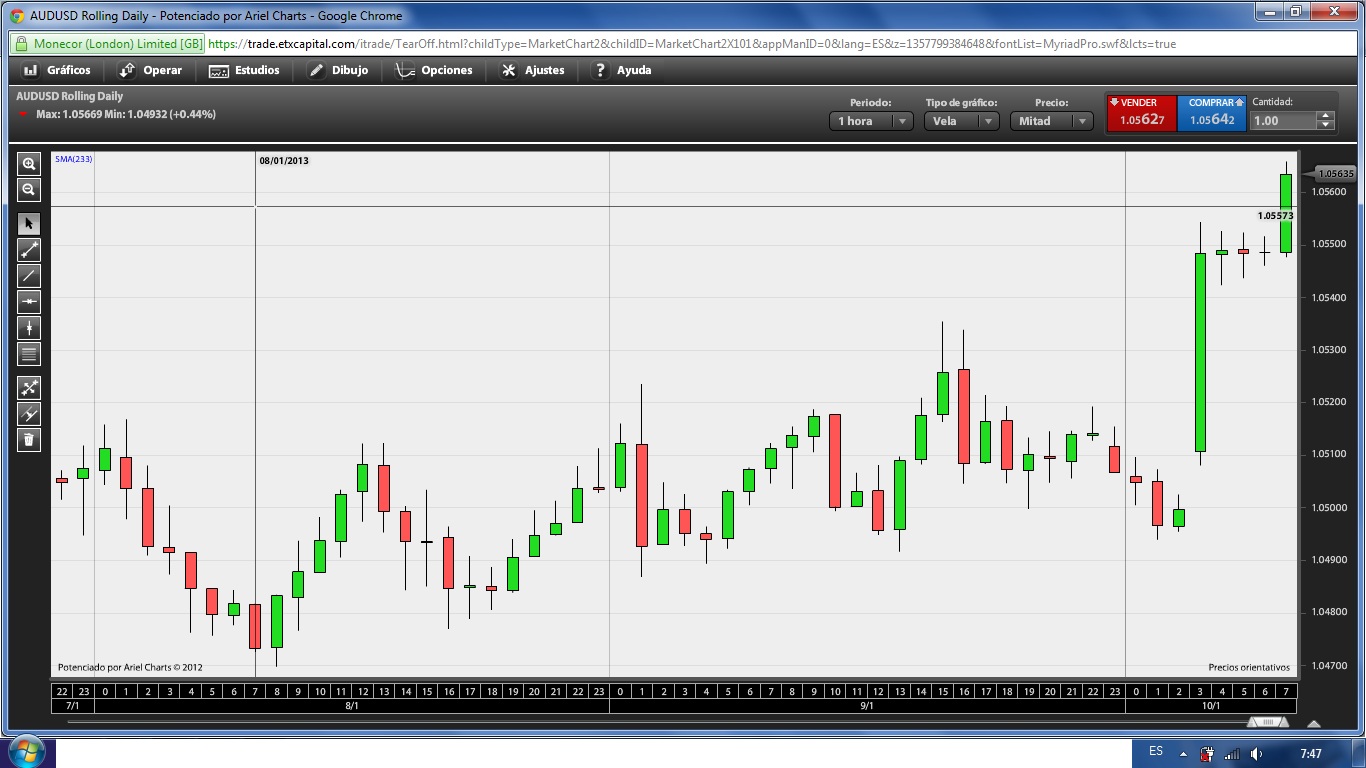Grab the time-range slider handle below chart
Screen dimensions: 1366x768
[1268, 722]
